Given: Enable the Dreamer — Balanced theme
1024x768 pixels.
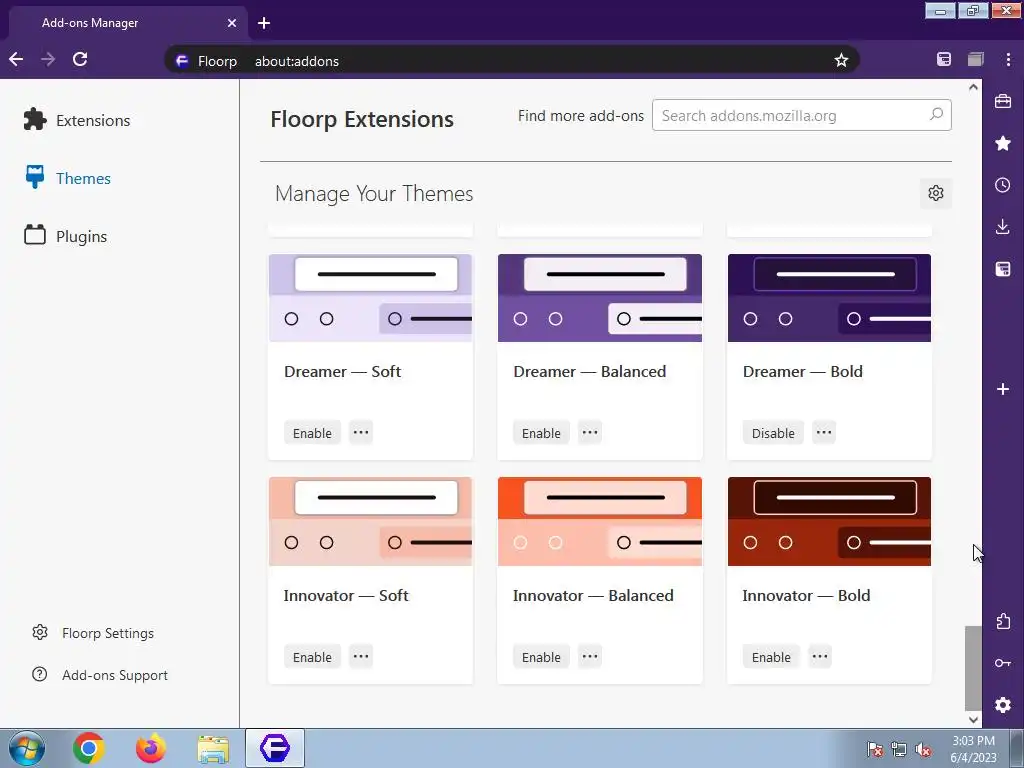Looking at the screenshot, I should [x=541, y=433].
